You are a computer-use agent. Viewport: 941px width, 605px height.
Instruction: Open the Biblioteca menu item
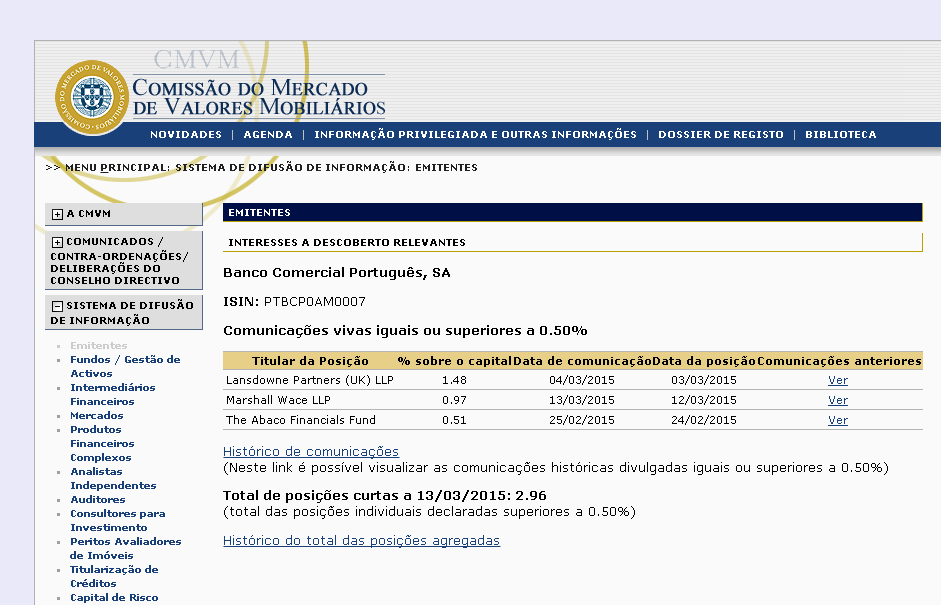pos(841,134)
